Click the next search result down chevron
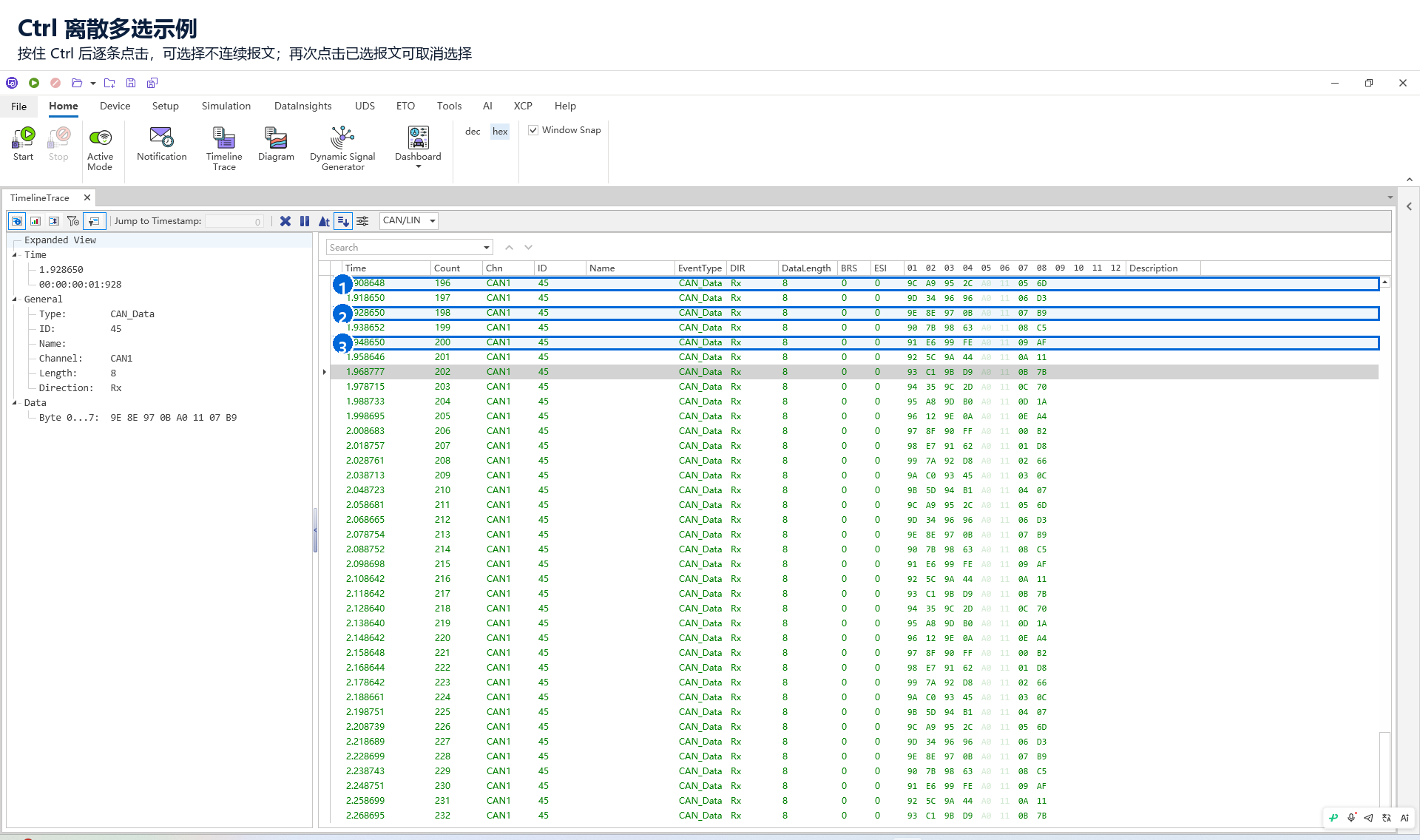Image resolution: width=1420 pixels, height=840 pixels. tap(528, 248)
